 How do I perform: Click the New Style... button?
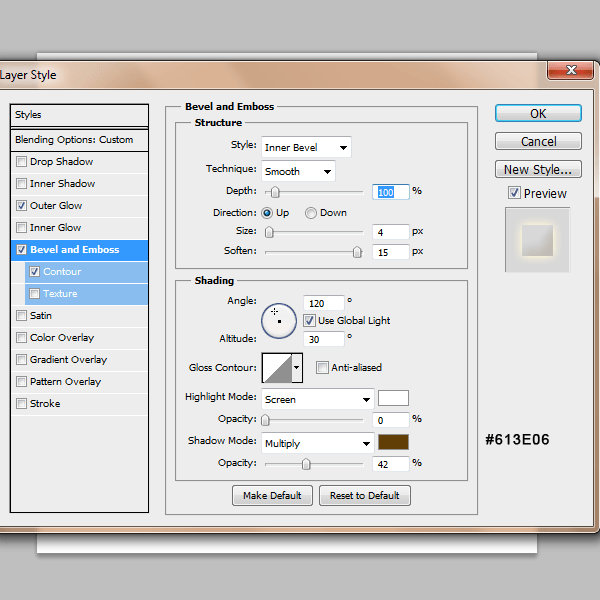click(x=538, y=169)
